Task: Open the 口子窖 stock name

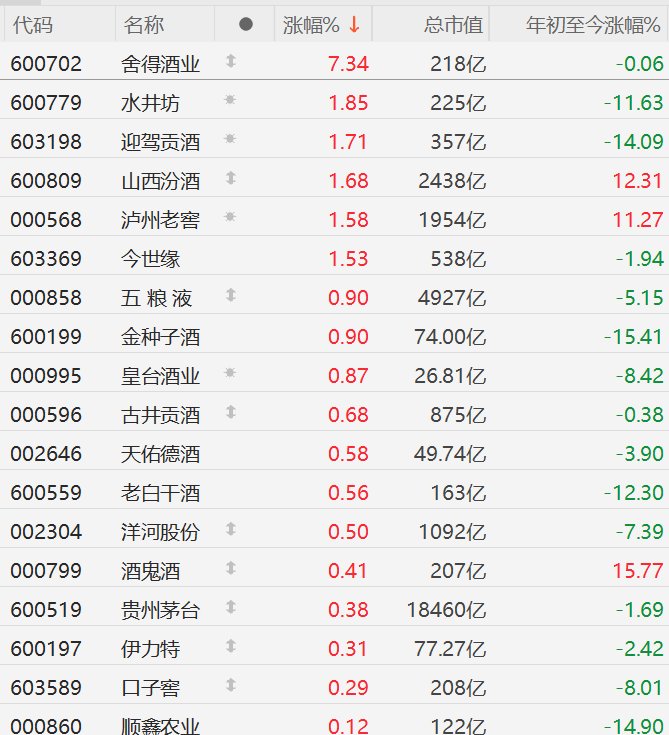Action: point(150,687)
